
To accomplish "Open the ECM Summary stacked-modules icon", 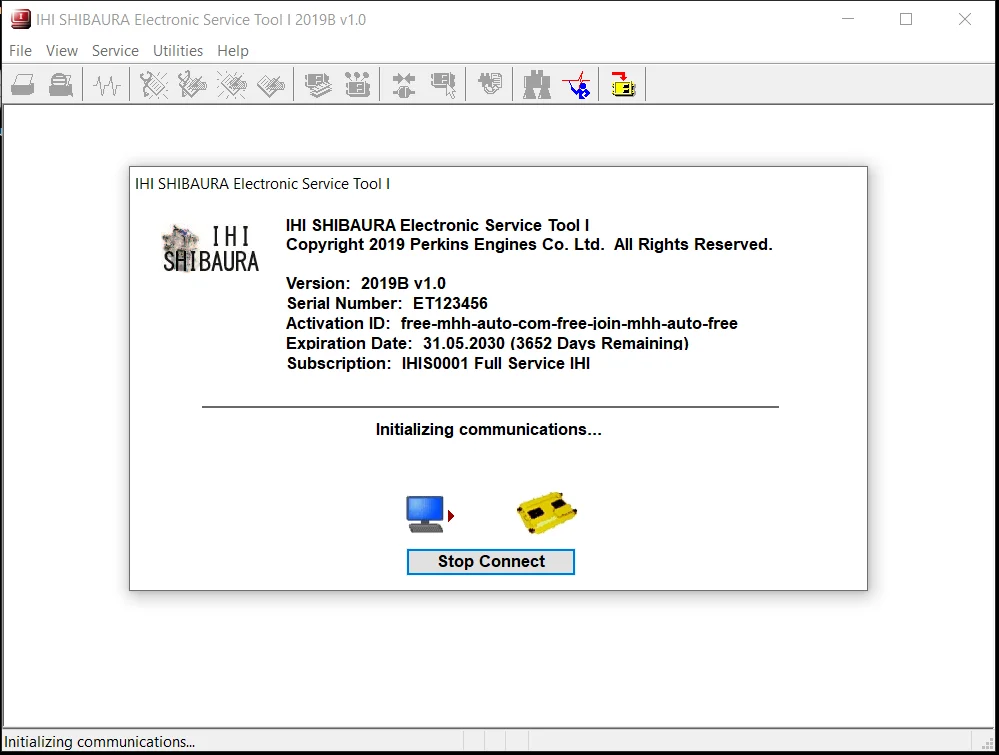I will (318, 85).
